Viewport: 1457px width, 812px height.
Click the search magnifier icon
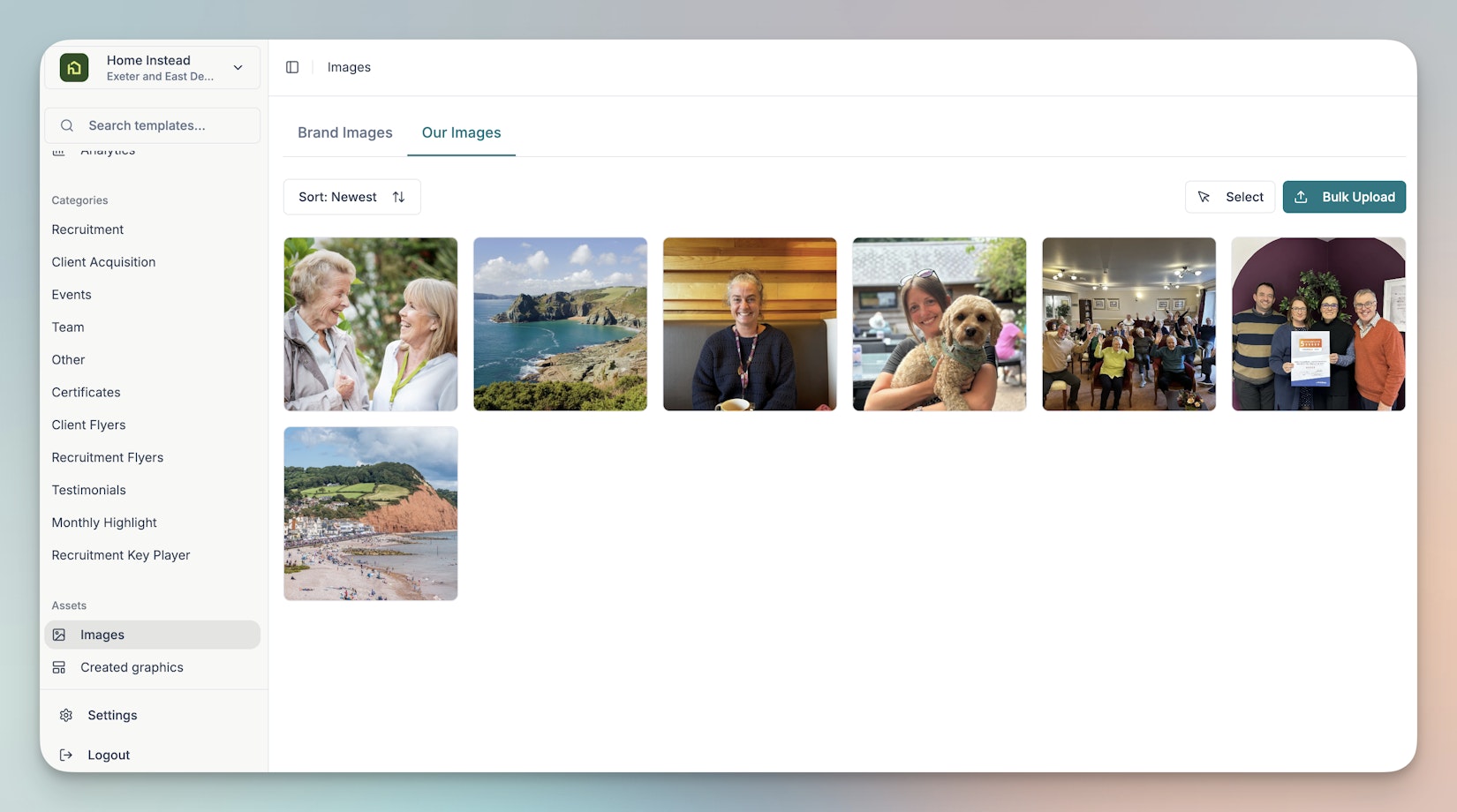(67, 125)
